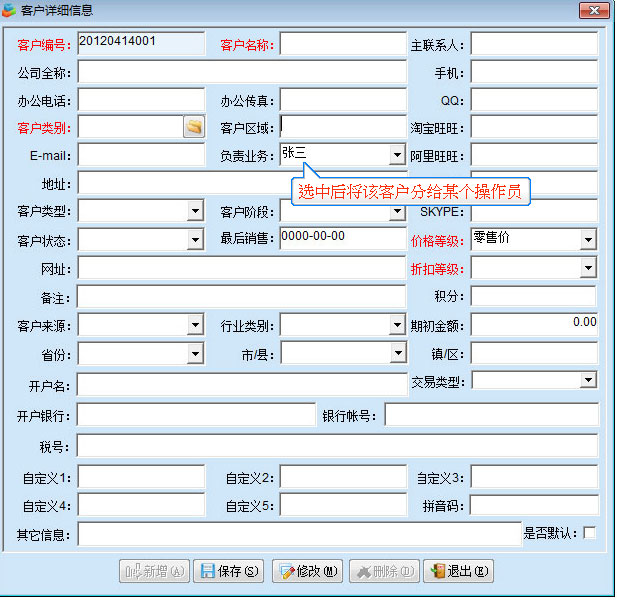Expand the 客户类型 dropdown list
The width and height of the screenshot is (617, 602).
[x=195, y=212]
